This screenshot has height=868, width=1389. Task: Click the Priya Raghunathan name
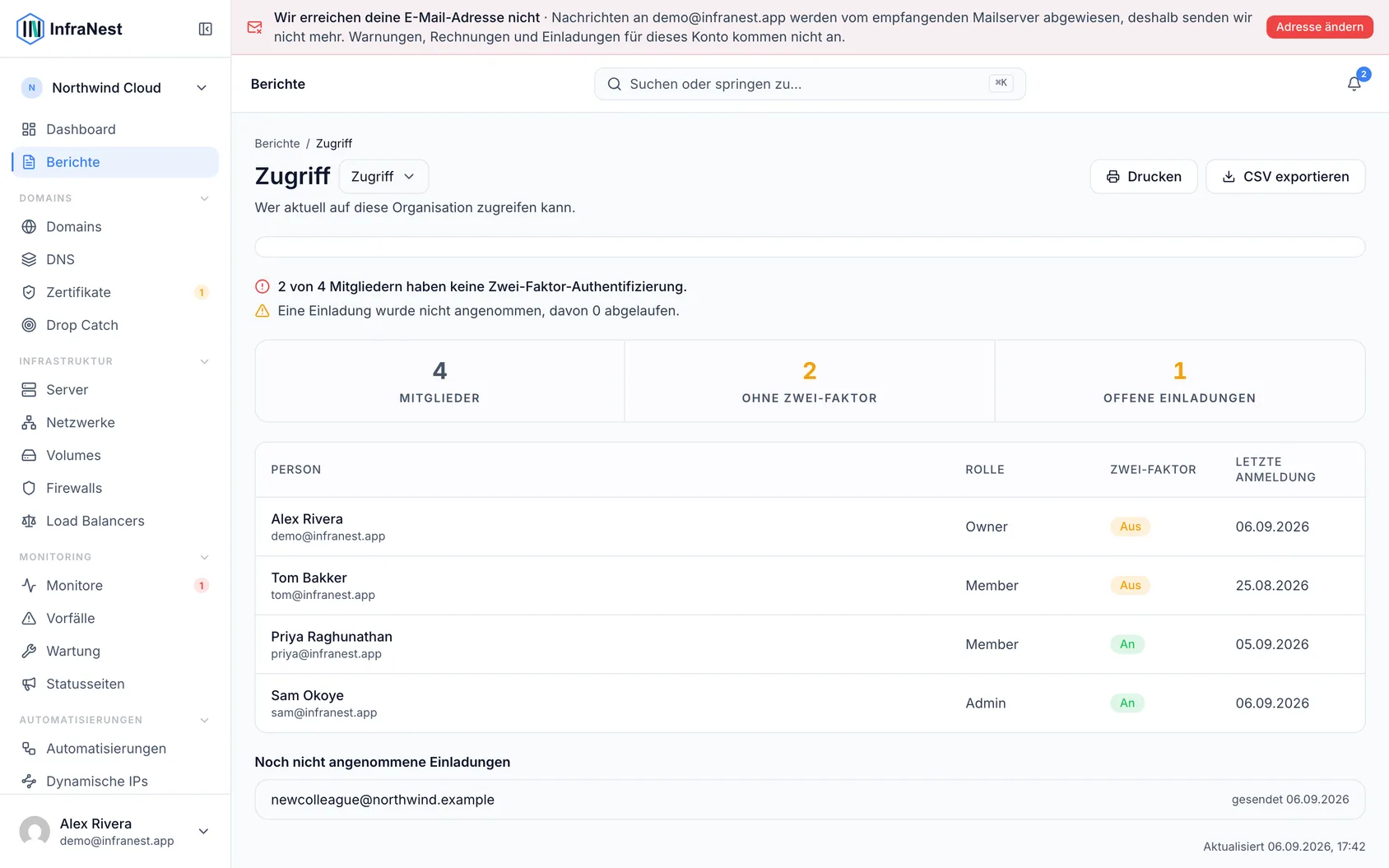click(x=332, y=637)
